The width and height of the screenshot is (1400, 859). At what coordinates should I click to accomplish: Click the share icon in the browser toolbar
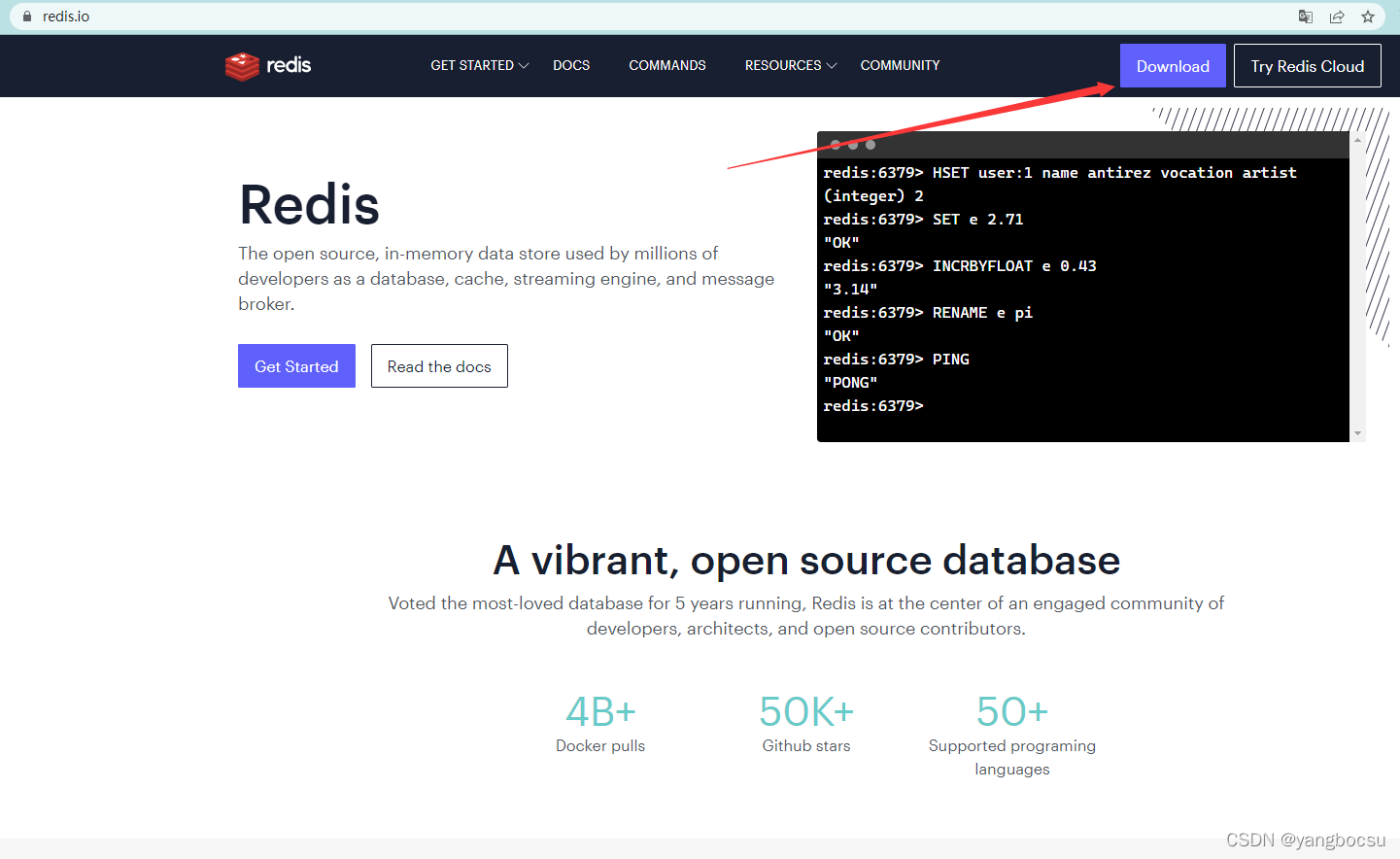pos(1336,16)
